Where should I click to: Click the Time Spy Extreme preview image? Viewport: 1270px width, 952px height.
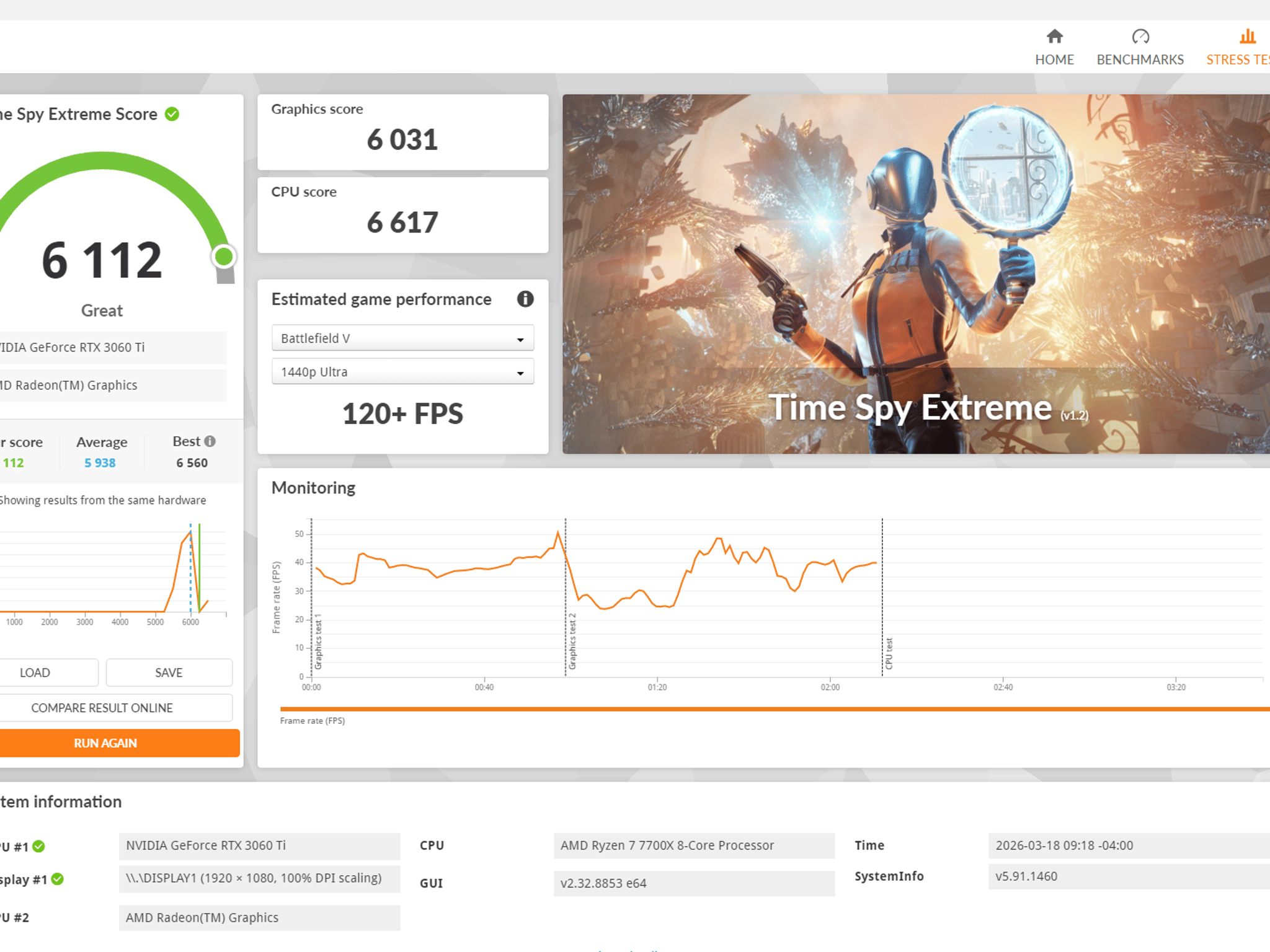(x=916, y=274)
